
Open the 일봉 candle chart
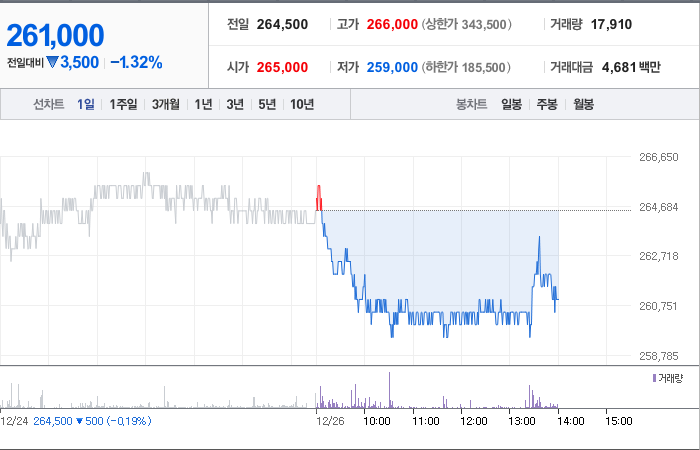pyautogui.click(x=511, y=104)
